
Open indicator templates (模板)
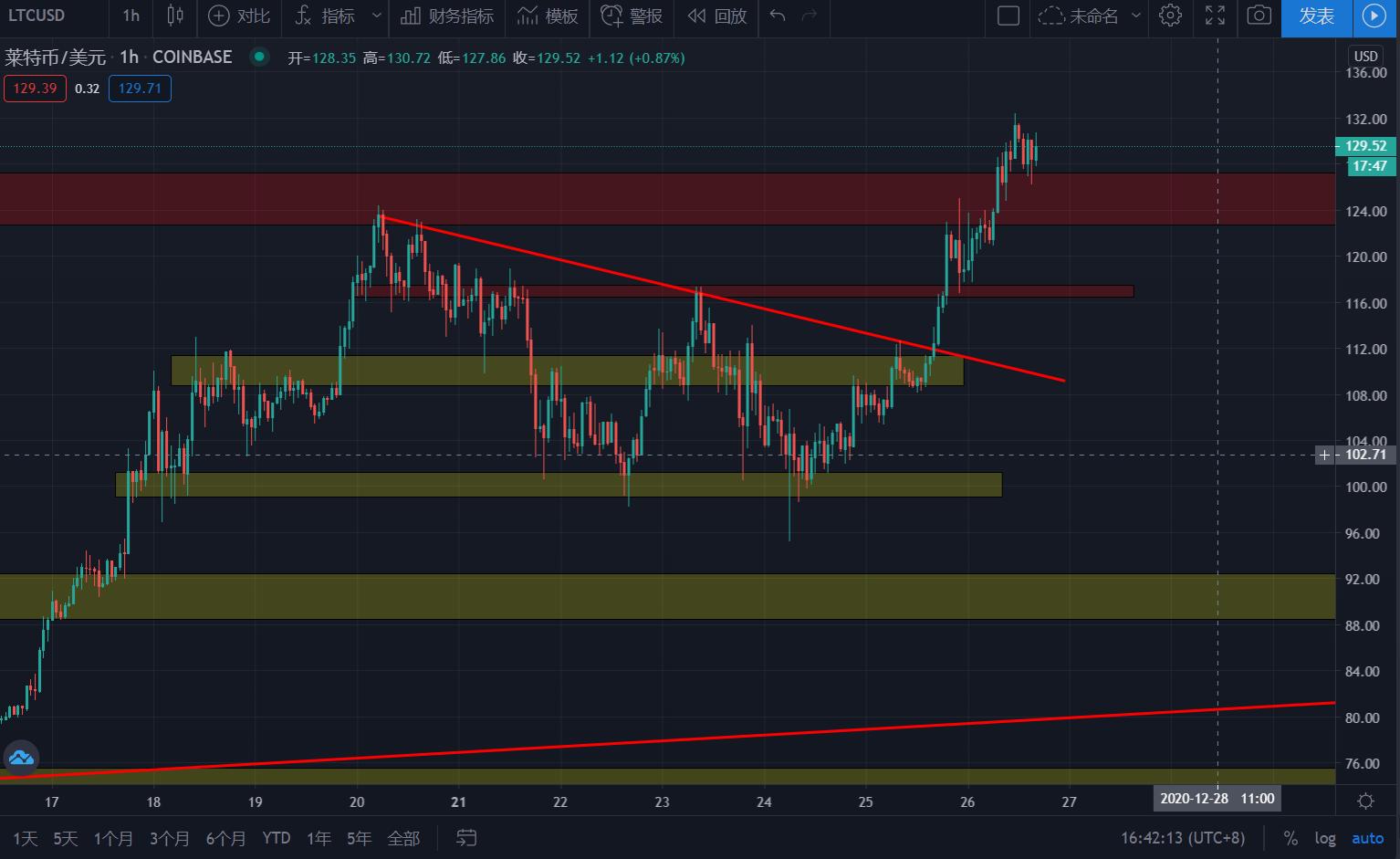tap(548, 16)
